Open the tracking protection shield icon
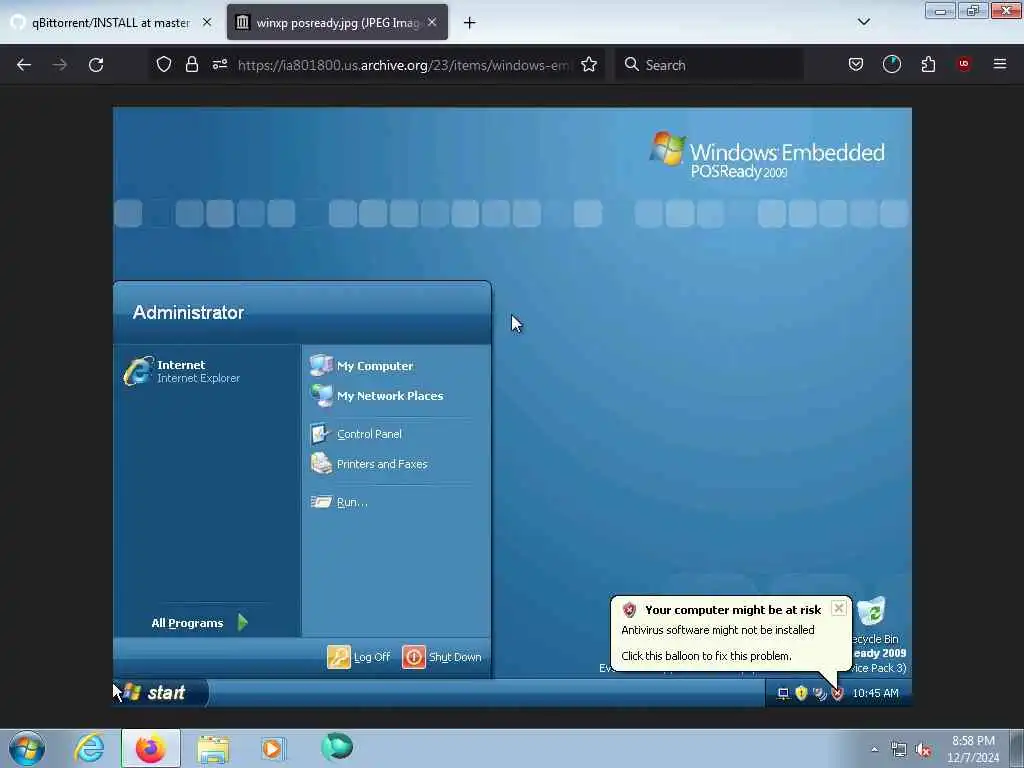The width and height of the screenshot is (1024, 768). (164, 65)
